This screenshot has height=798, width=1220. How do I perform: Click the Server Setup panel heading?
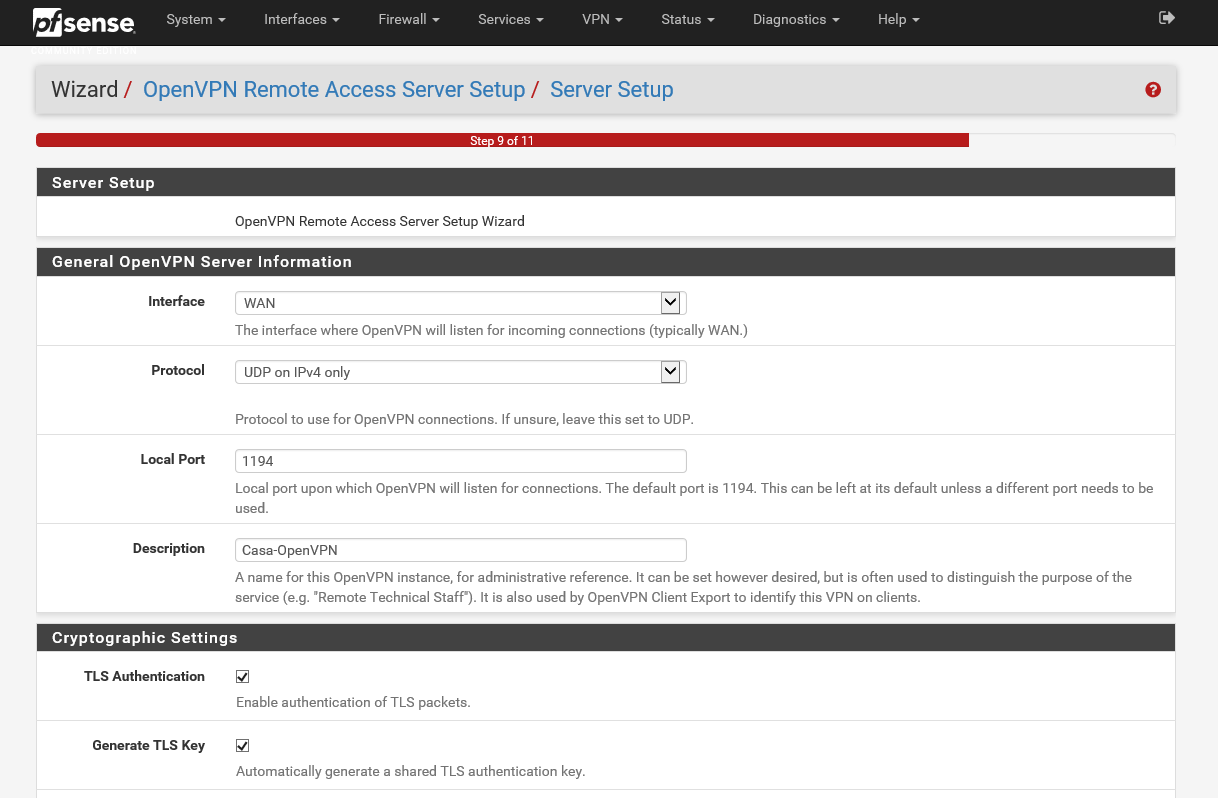(x=606, y=183)
